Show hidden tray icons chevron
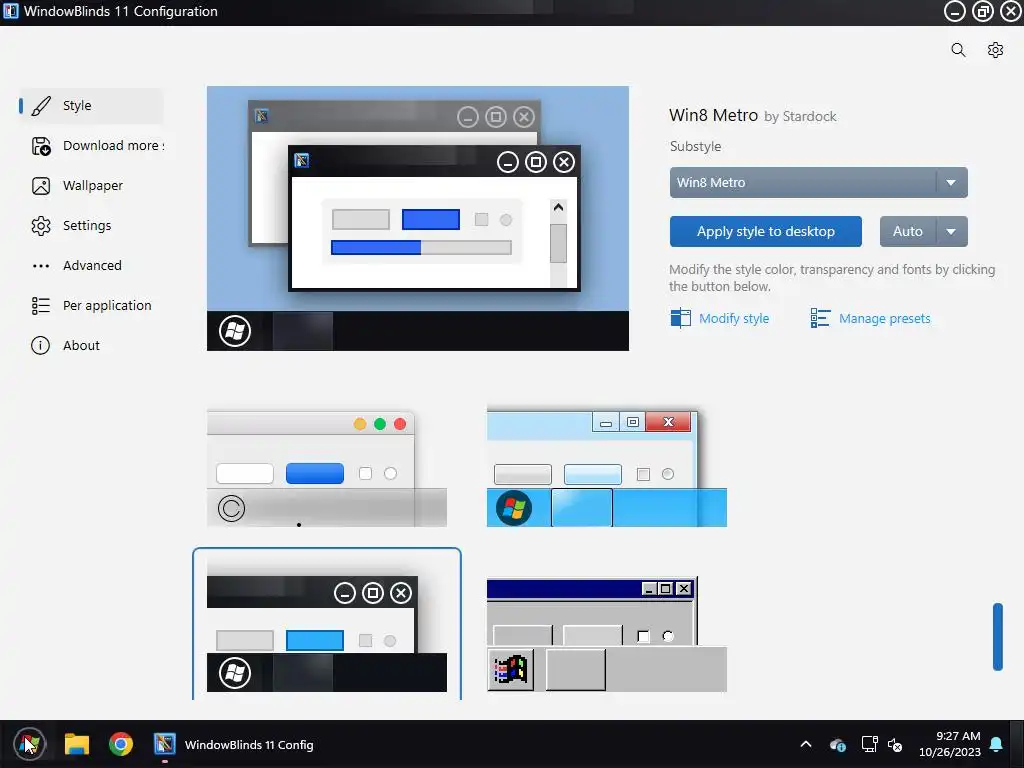This screenshot has width=1024, height=768. 806,744
